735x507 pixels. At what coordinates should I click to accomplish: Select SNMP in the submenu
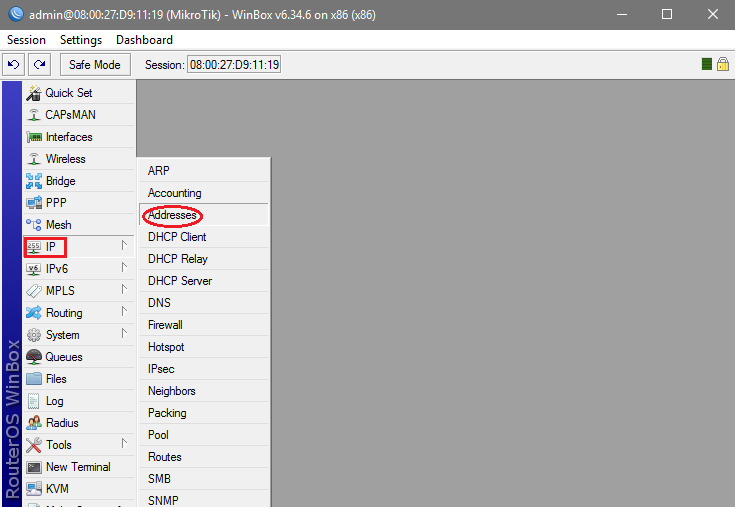click(x=204, y=499)
